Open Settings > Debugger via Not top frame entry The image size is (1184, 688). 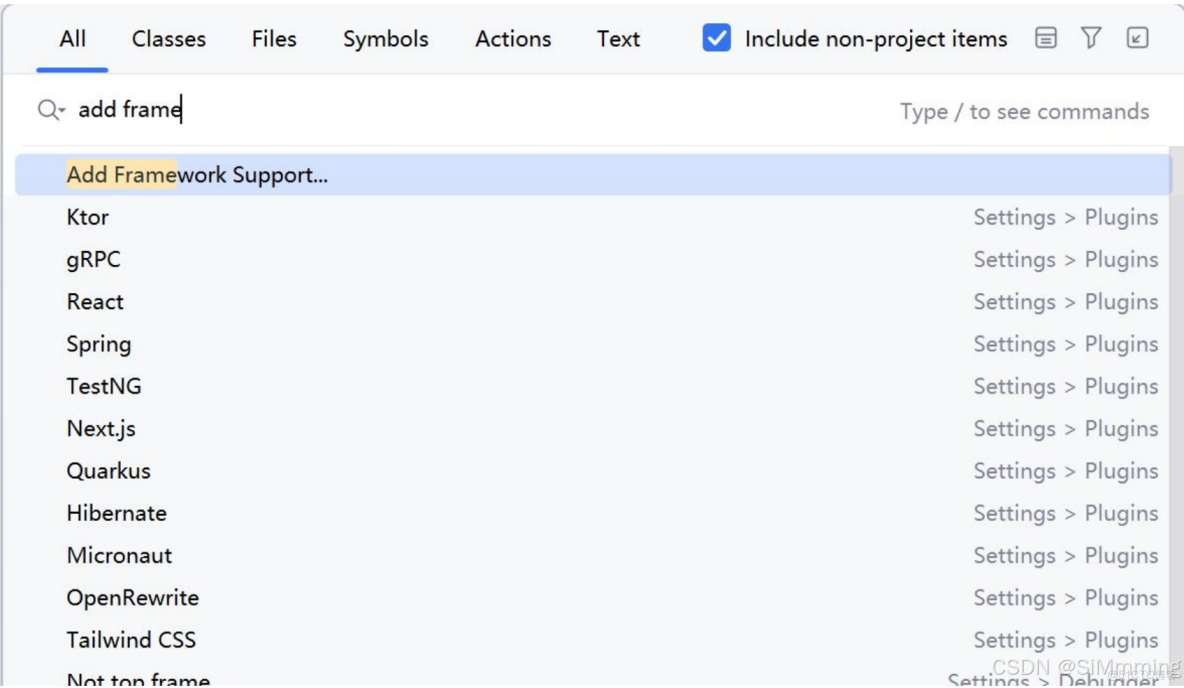(137, 678)
